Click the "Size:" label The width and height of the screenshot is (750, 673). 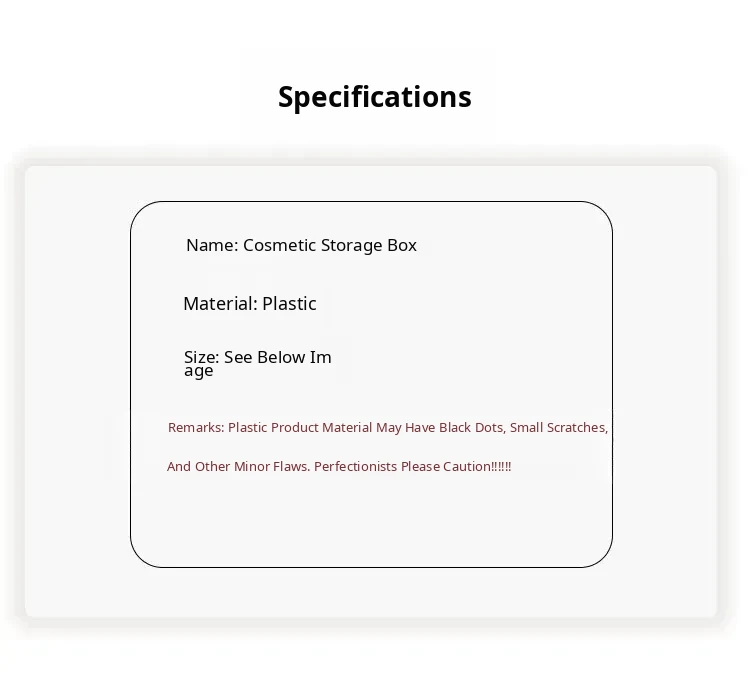201,357
